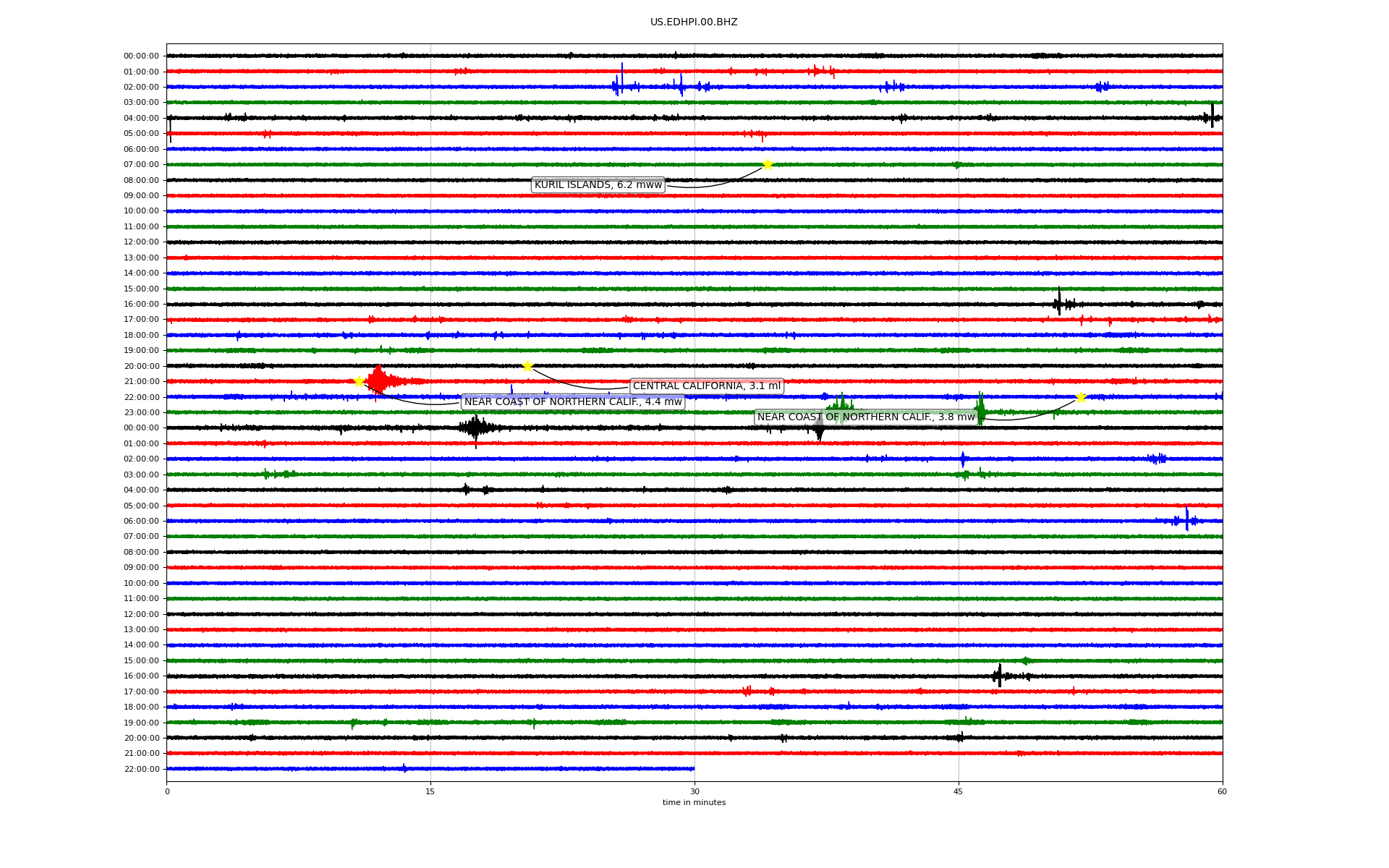
Task: Click the KURIL ISLANDS, 6.2 mww label
Action: tap(598, 185)
